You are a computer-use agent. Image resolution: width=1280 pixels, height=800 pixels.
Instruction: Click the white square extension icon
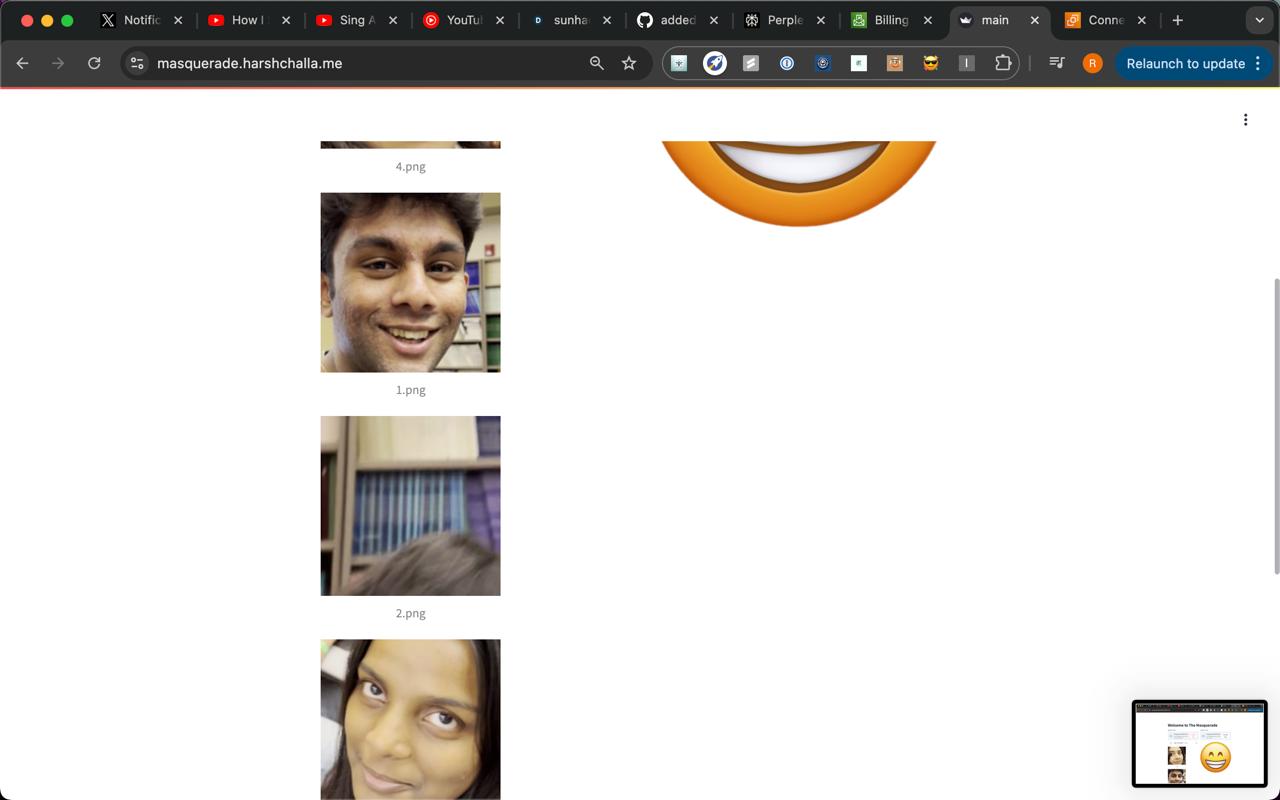click(x=859, y=63)
